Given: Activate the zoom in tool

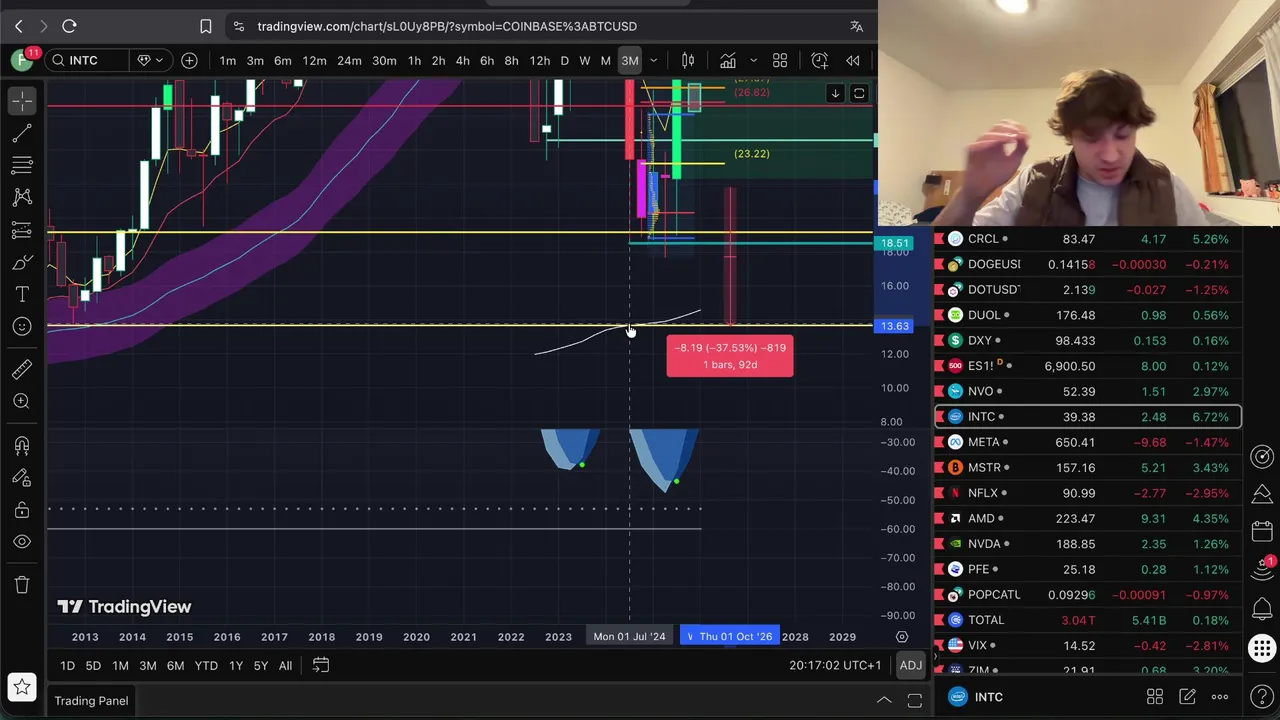Looking at the screenshot, I should coord(22,401).
